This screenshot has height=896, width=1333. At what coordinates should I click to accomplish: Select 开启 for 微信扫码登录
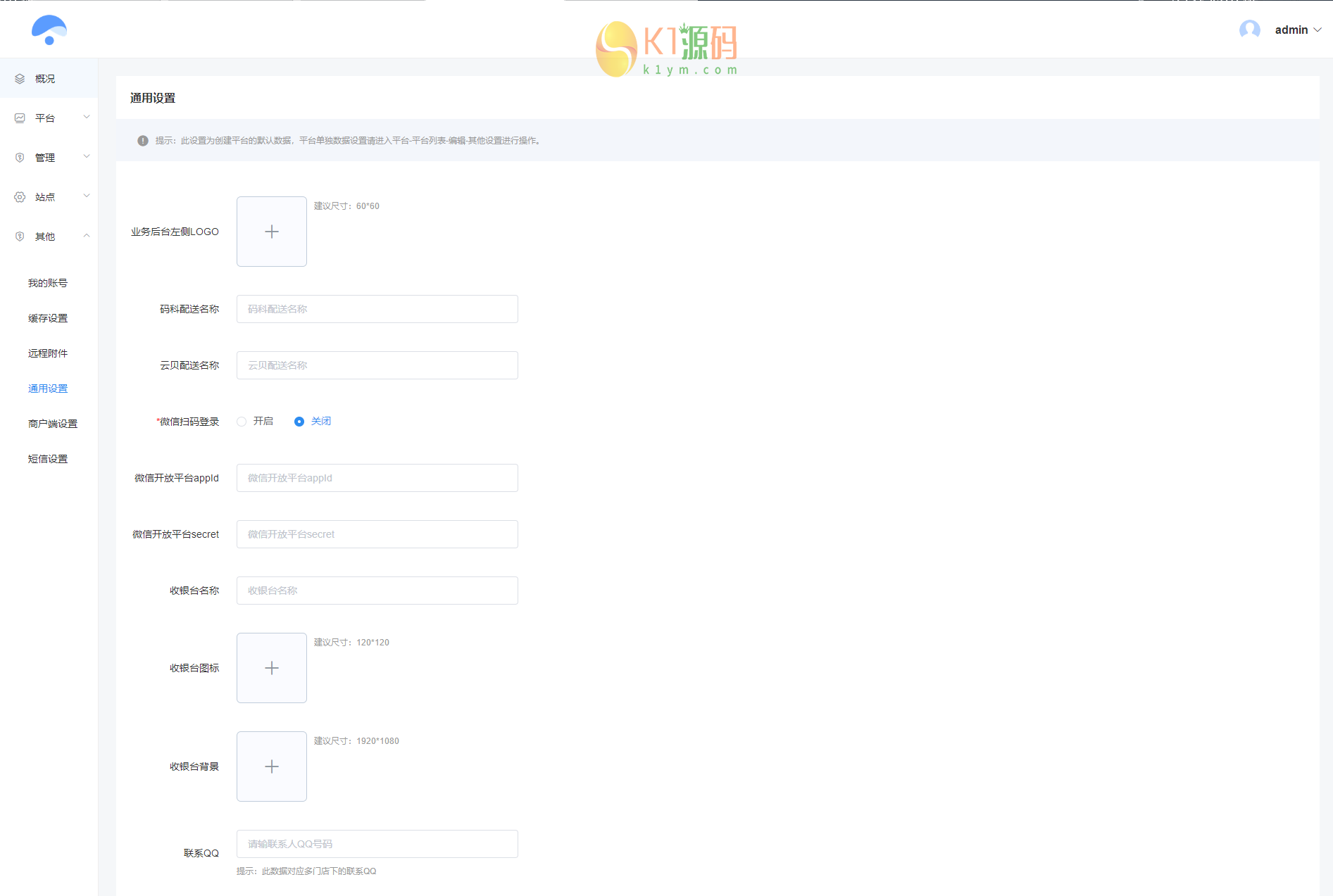pos(242,422)
